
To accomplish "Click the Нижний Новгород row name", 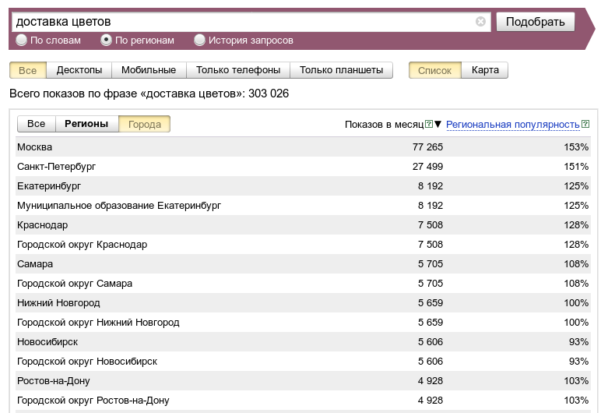I will [x=59, y=303].
